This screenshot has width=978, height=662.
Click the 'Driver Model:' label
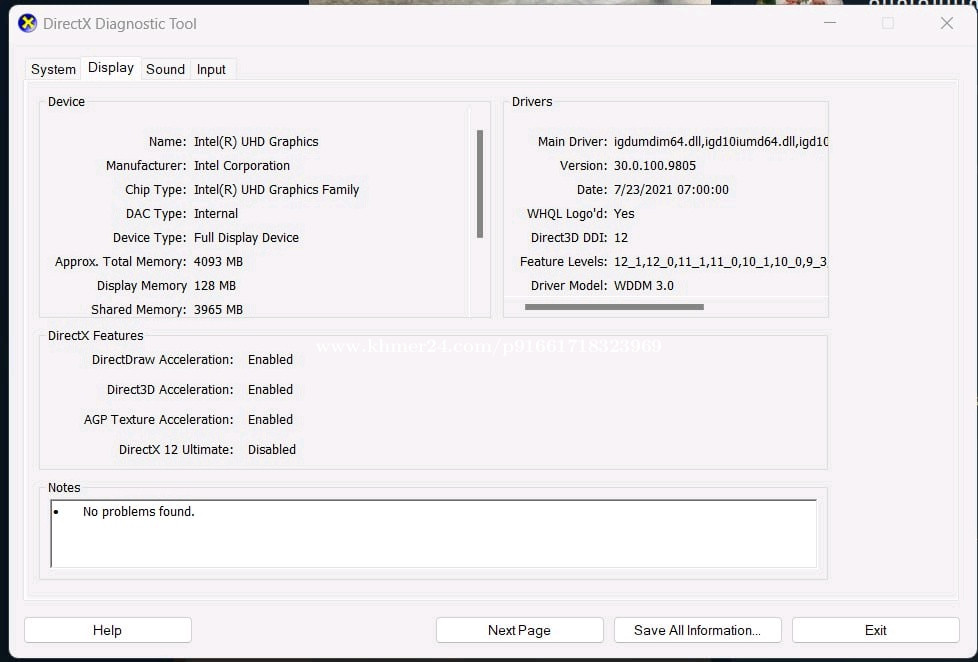pyautogui.click(x=569, y=286)
